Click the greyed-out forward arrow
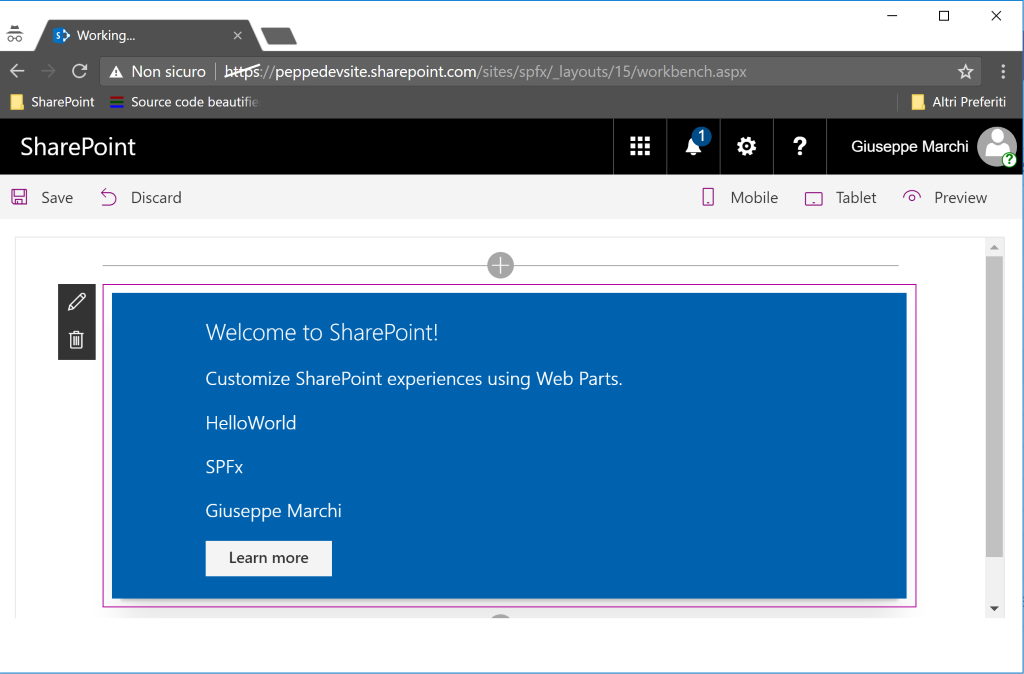This screenshot has width=1024, height=674. [48, 71]
